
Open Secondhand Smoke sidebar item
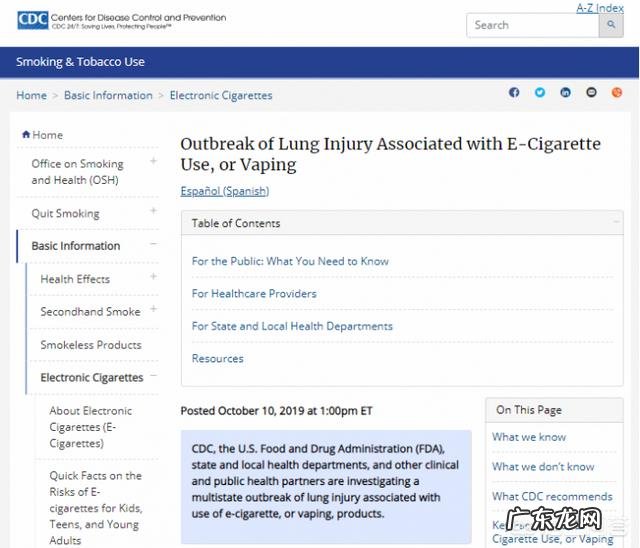tap(90, 312)
